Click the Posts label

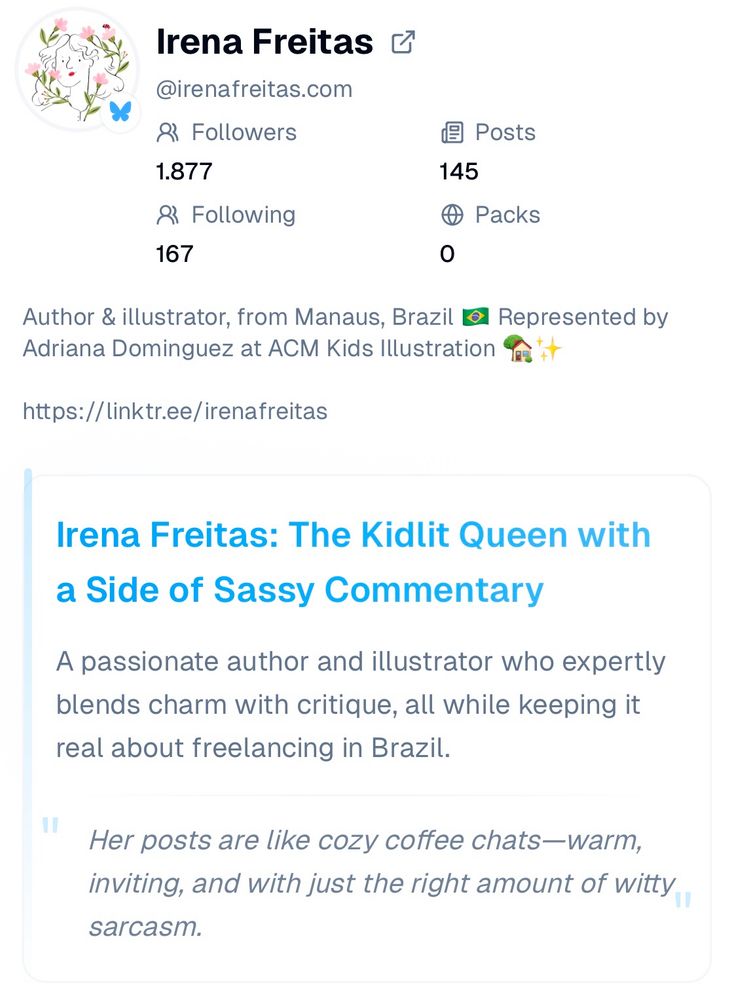(505, 132)
